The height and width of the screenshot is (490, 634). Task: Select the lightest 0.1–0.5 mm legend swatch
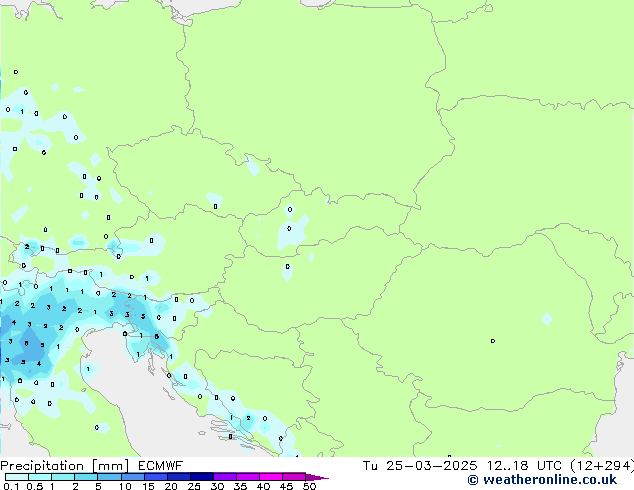coord(17,477)
